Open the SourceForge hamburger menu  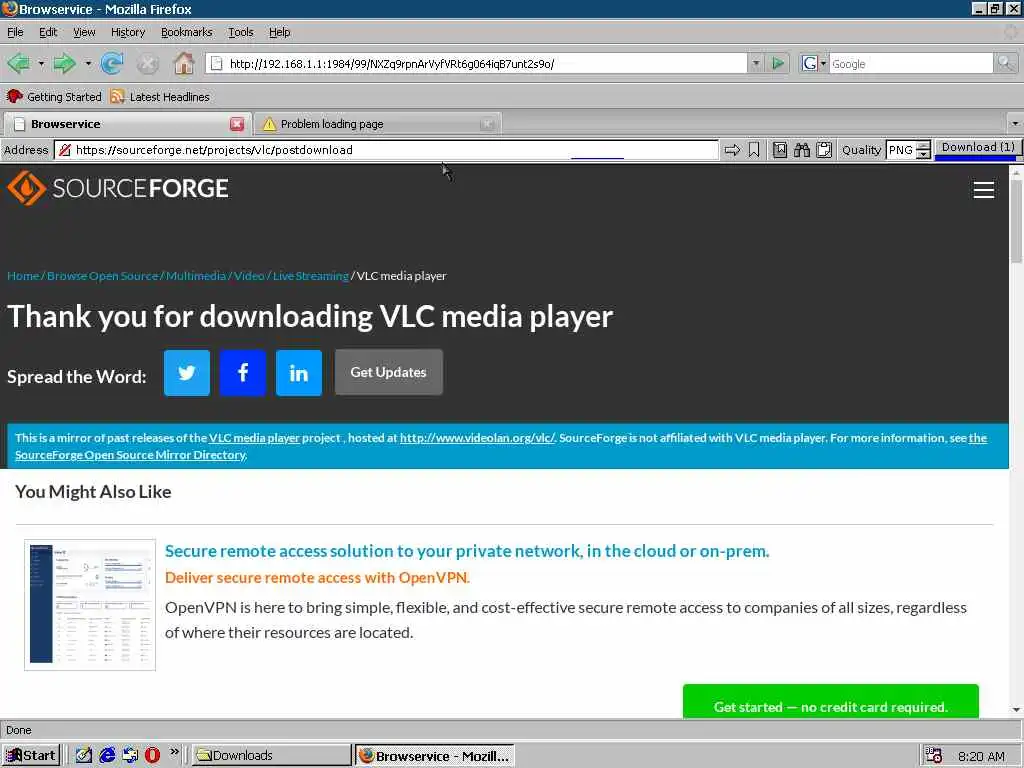pyautogui.click(x=984, y=190)
